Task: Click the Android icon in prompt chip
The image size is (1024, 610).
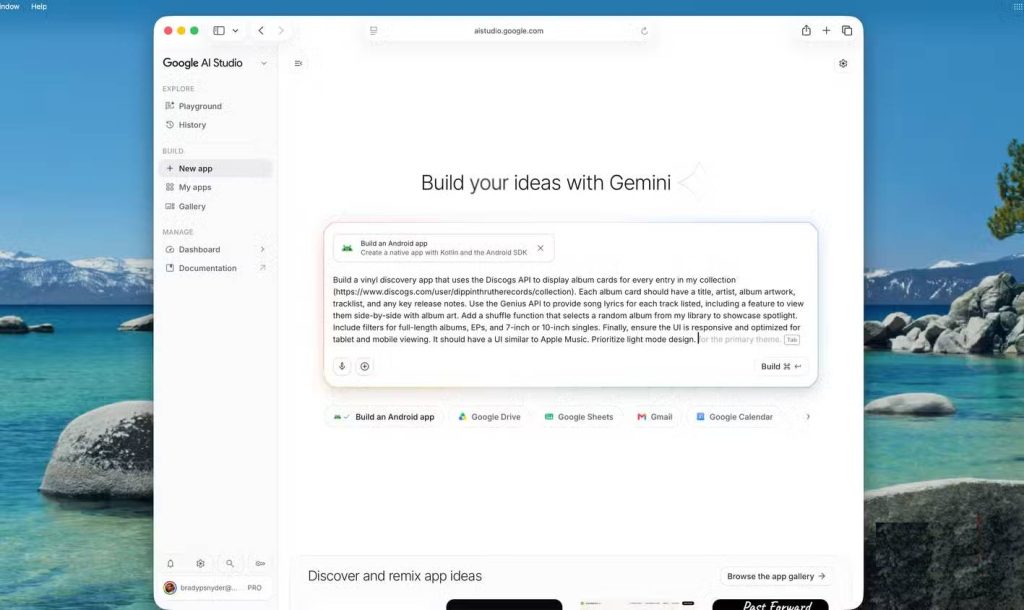Action: [347, 248]
